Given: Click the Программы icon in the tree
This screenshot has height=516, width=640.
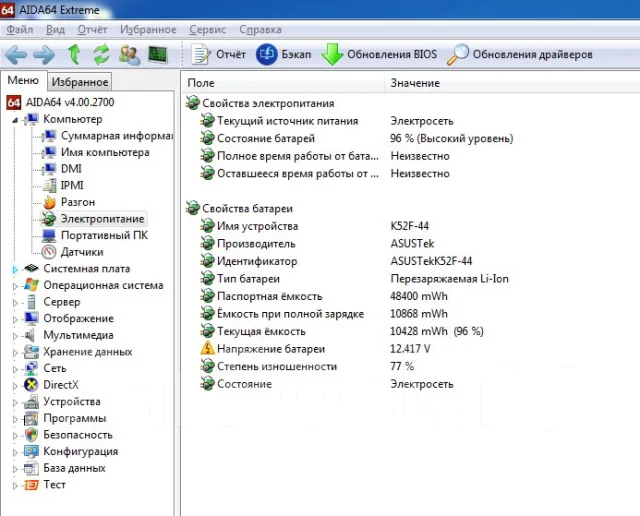Looking at the screenshot, I should tap(31, 418).
